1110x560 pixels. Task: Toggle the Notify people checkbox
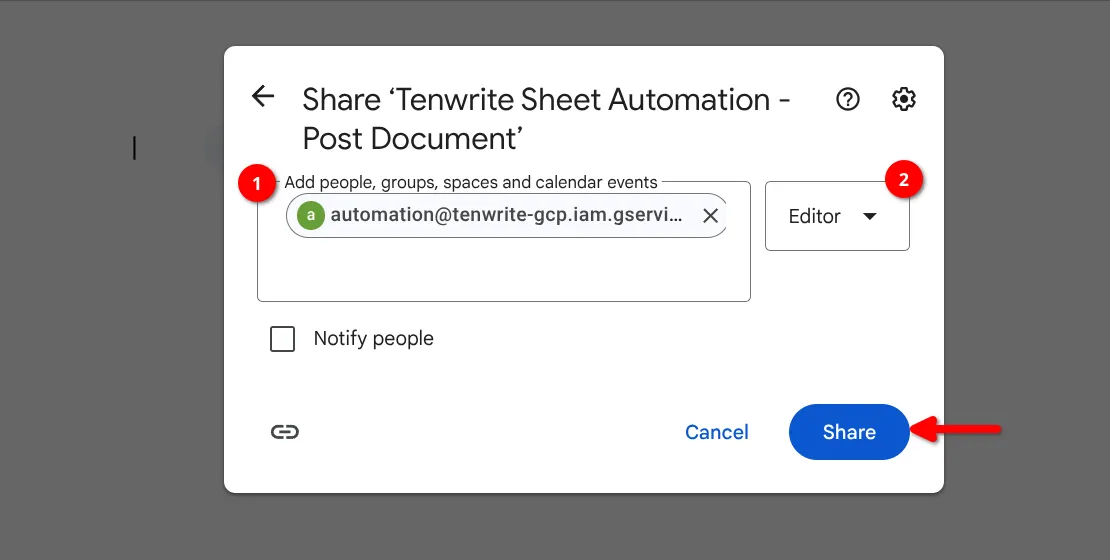tap(283, 339)
